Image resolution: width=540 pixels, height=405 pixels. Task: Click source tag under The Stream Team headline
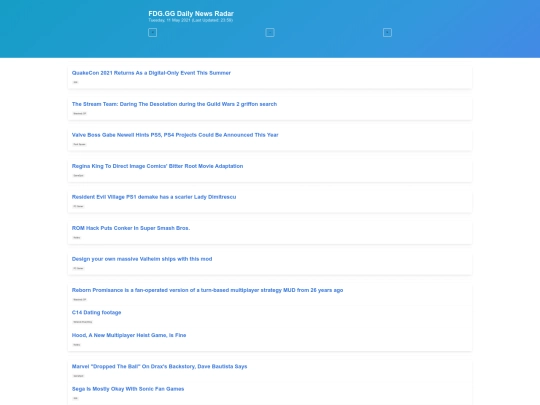click(x=80, y=113)
